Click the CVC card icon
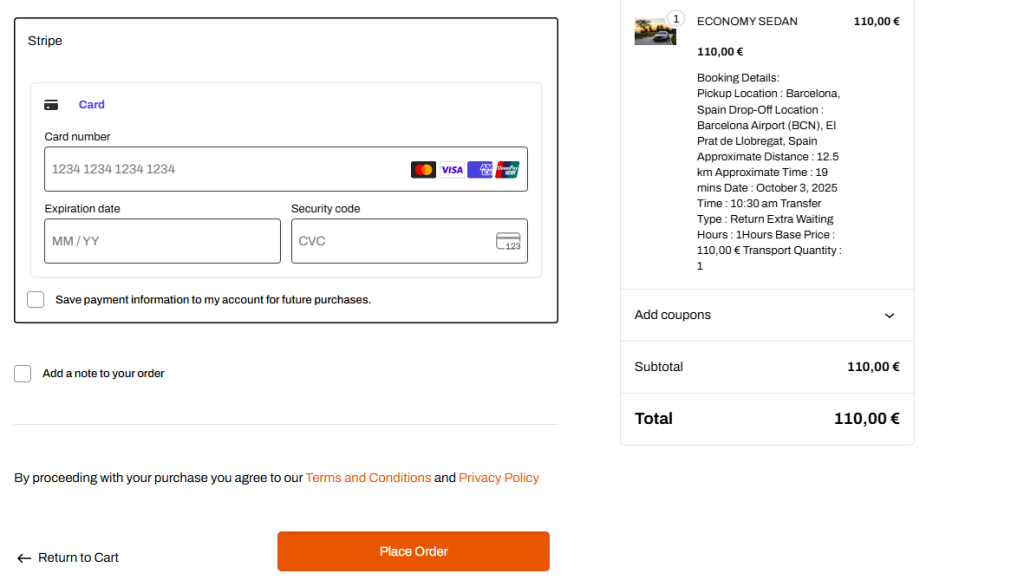 coord(509,241)
